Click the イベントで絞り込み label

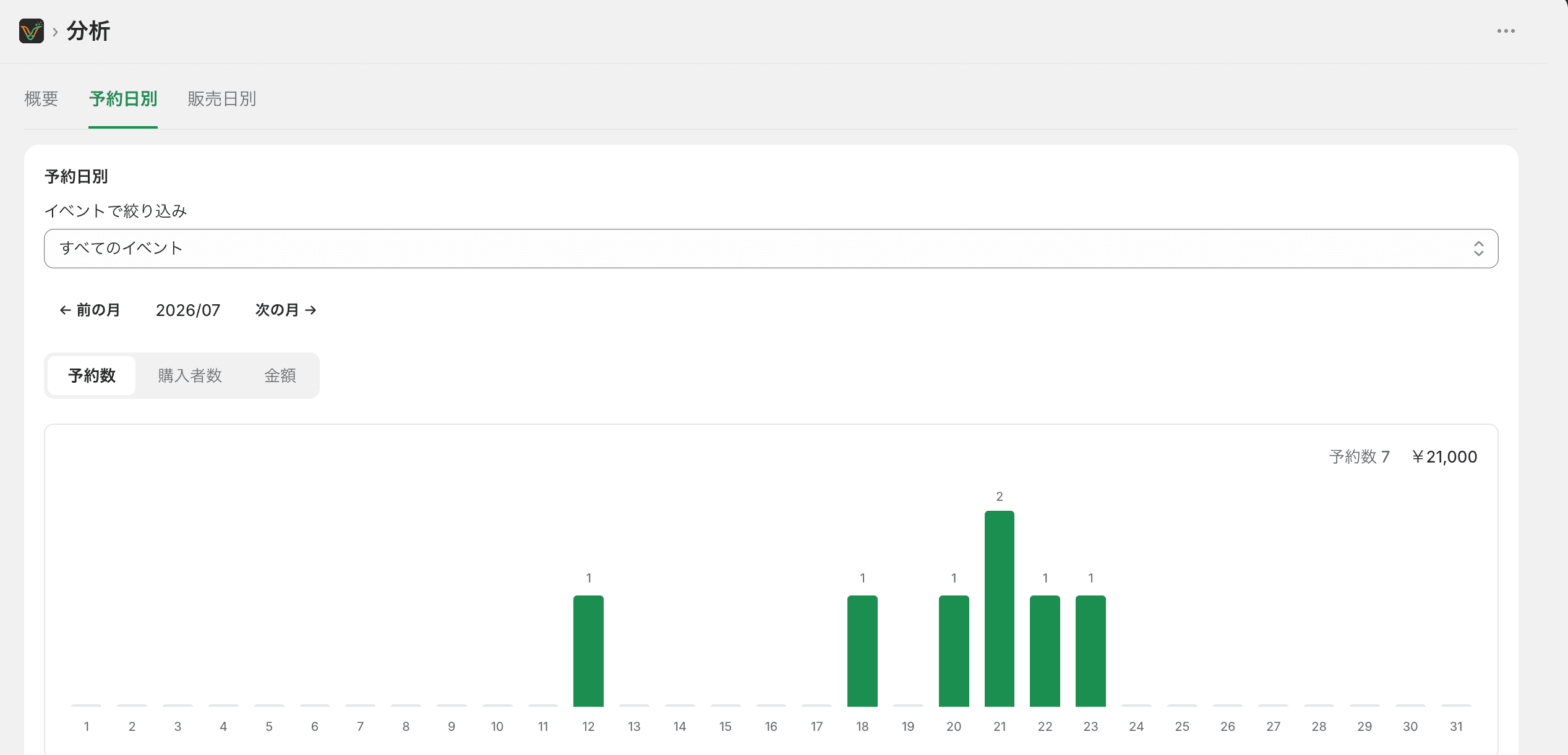(116, 211)
